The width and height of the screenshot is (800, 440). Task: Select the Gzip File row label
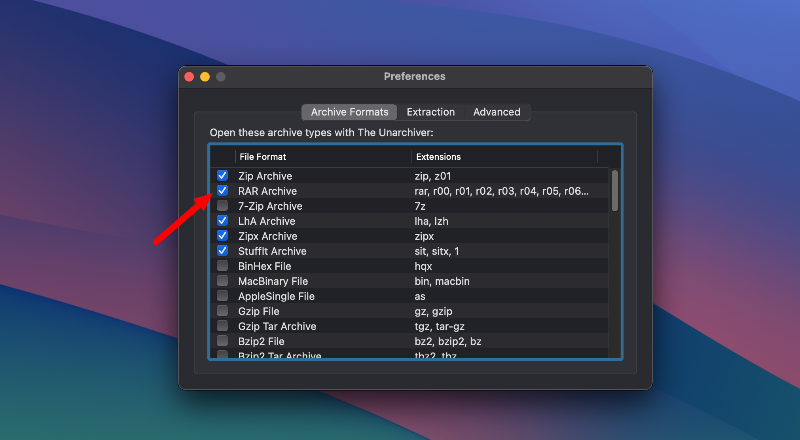259,311
